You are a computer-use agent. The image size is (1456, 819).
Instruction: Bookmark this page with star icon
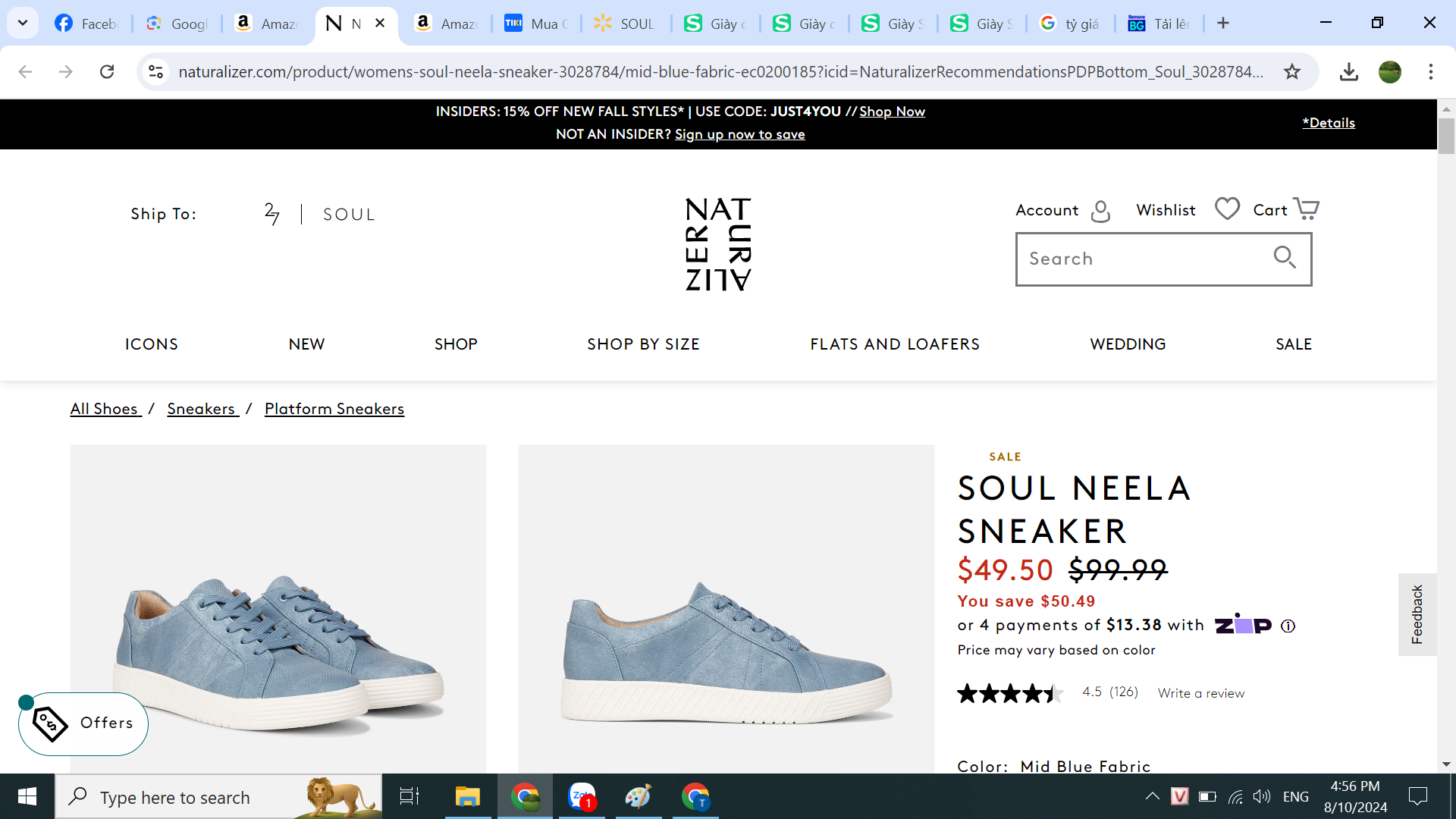tap(1292, 72)
